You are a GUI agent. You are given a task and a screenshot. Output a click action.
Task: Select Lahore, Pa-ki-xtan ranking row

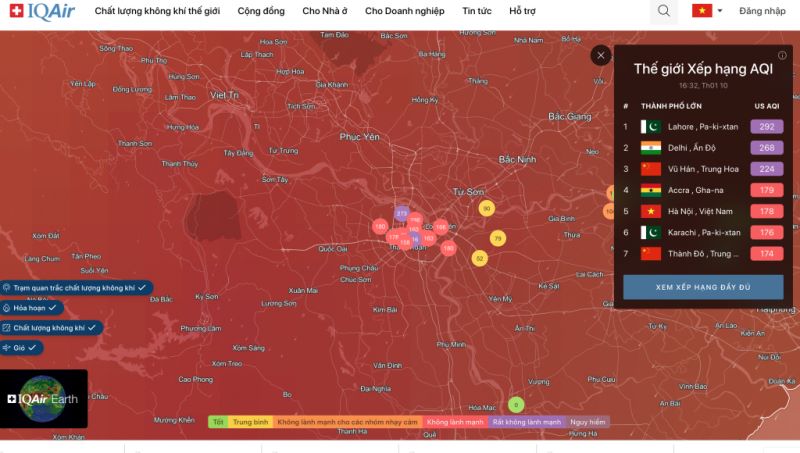click(703, 127)
